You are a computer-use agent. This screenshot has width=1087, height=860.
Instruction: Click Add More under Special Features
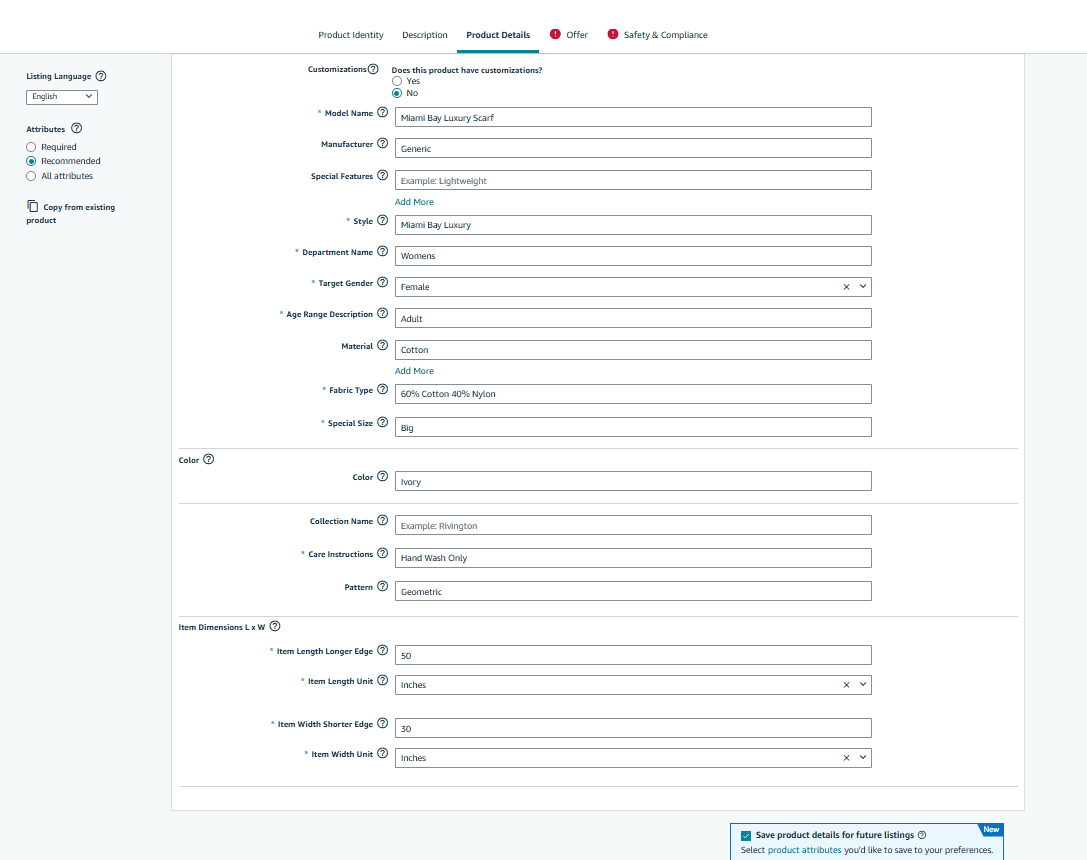(x=414, y=202)
